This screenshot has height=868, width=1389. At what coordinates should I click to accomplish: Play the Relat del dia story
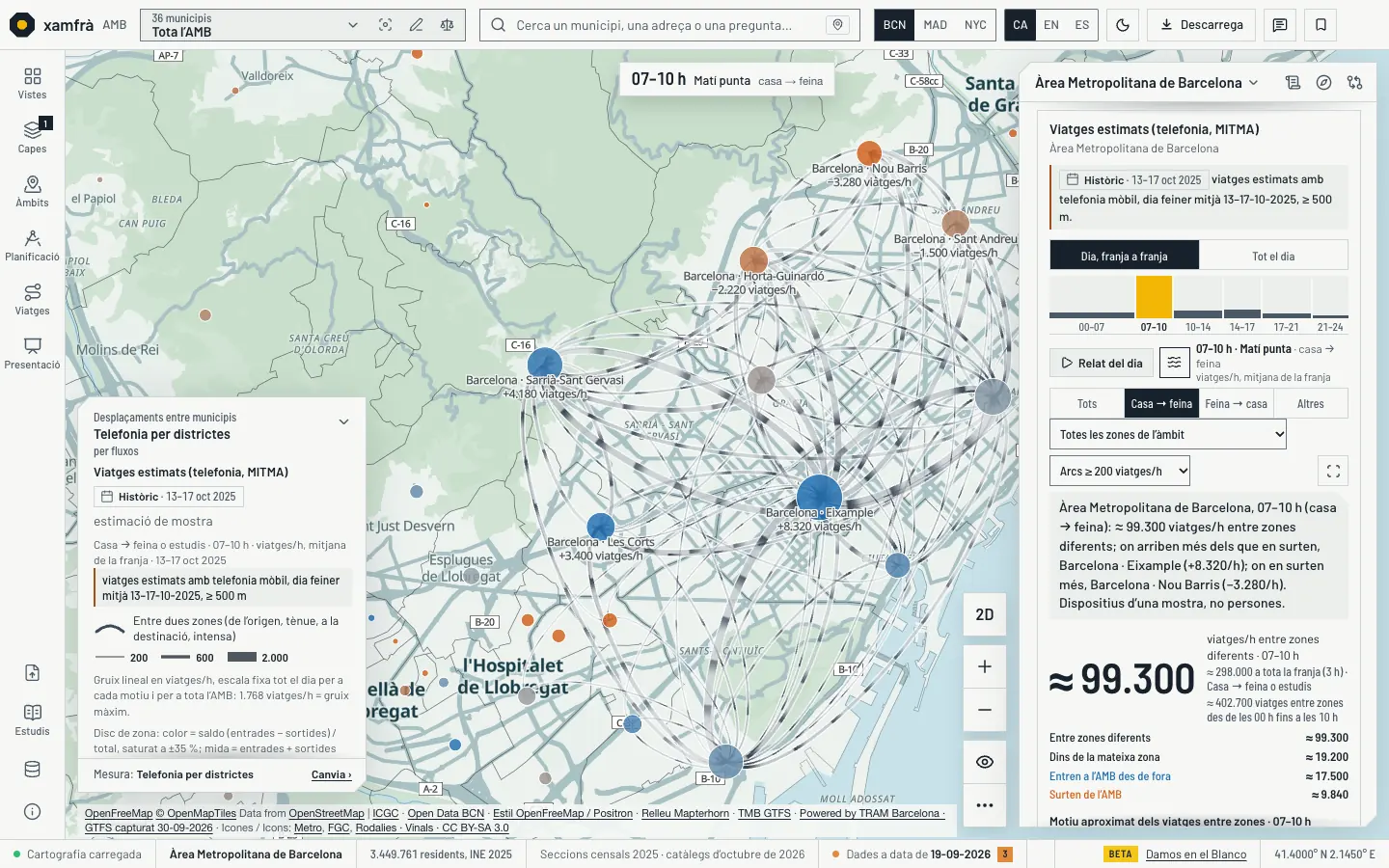pyautogui.click(x=1102, y=364)
